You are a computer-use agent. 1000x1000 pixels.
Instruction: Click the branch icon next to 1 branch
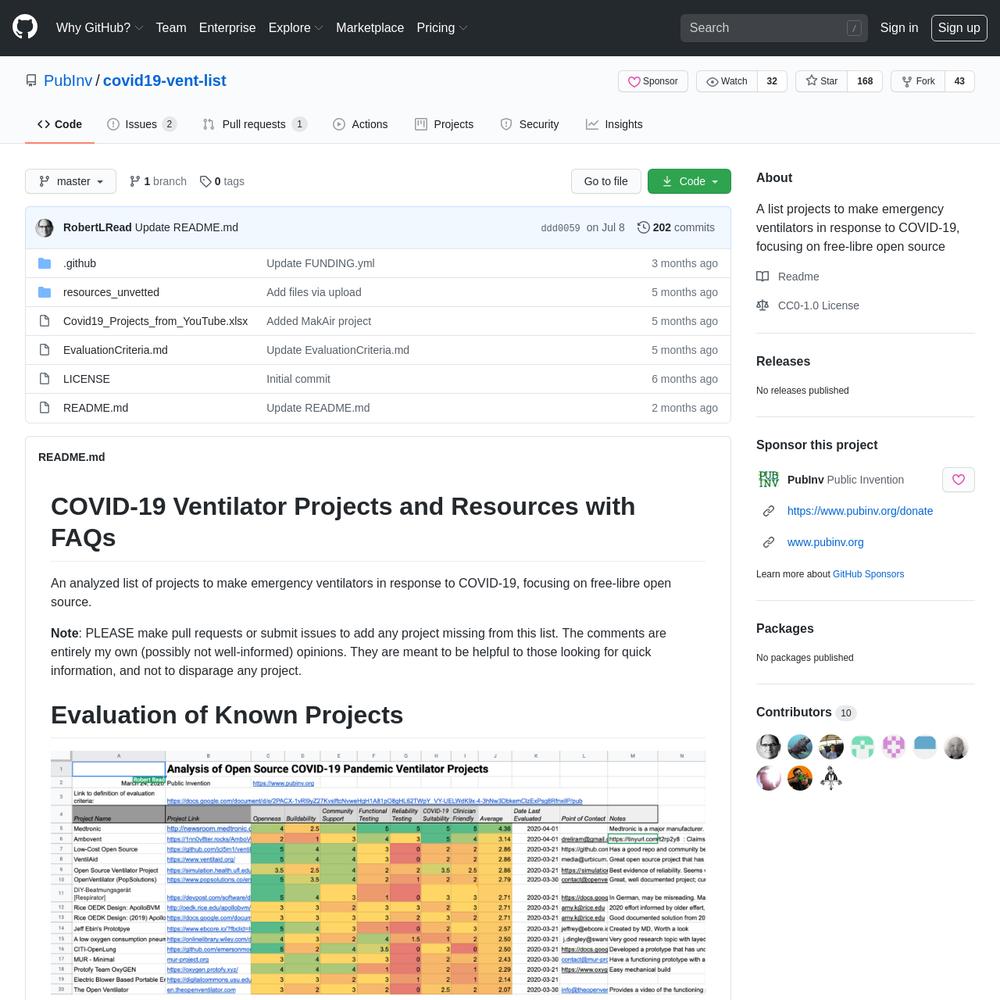135,182
